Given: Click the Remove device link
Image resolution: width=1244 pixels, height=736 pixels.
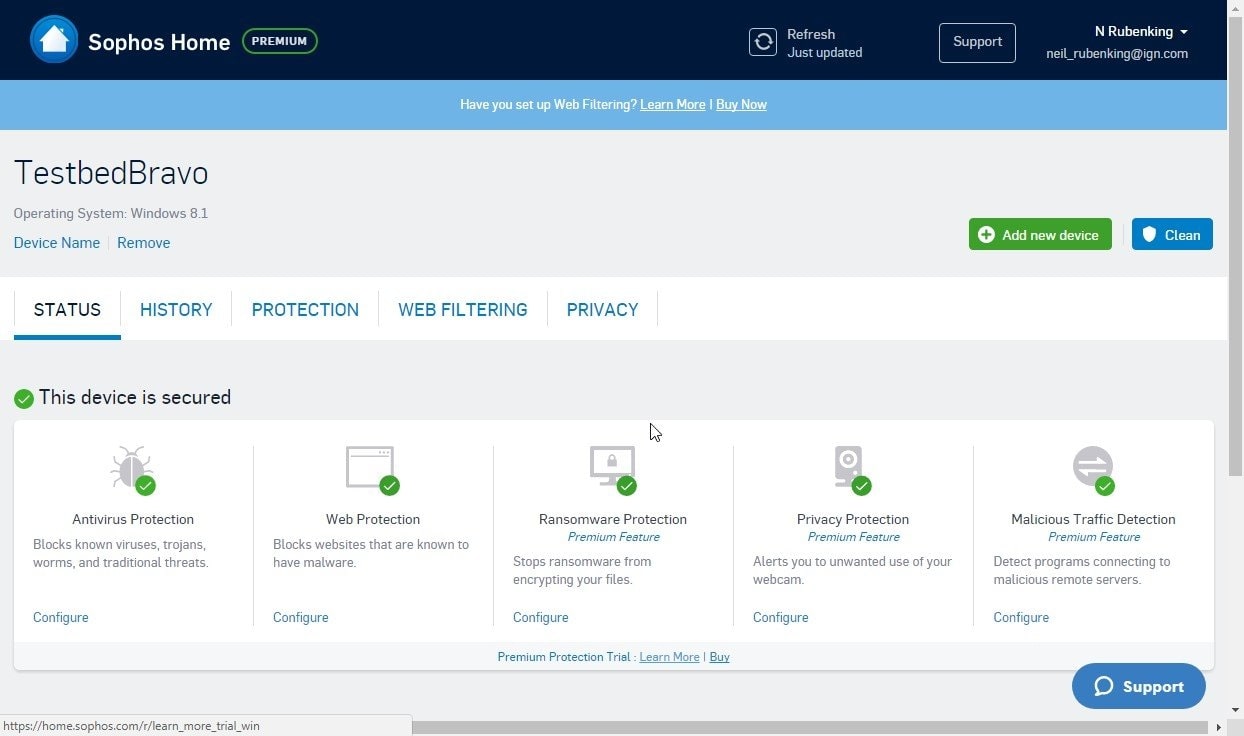Looking at the screenshot, I should (x=143, y=243).
